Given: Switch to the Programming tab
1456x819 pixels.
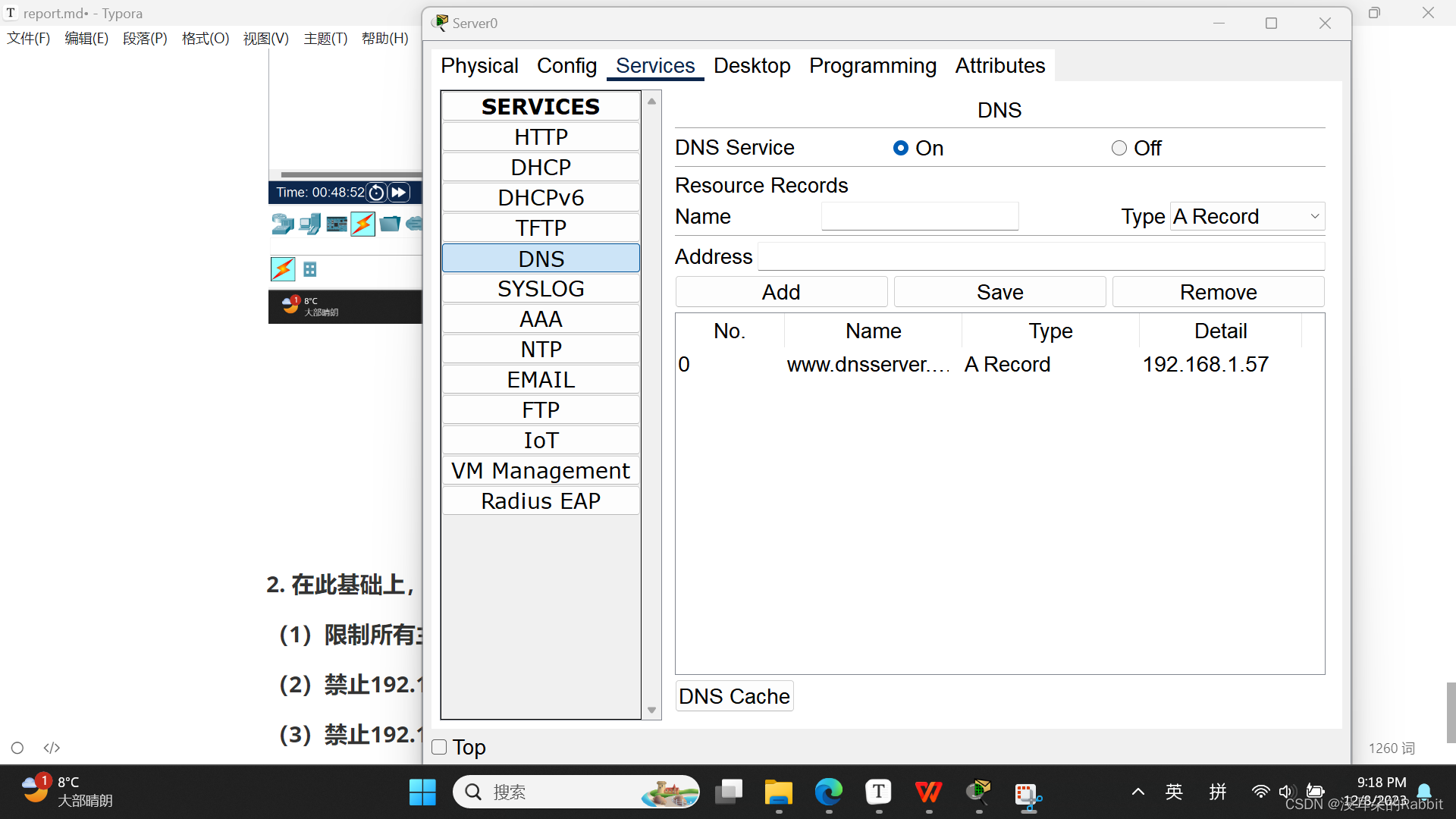Looking at the screenshot, I should tap(873, 65).
